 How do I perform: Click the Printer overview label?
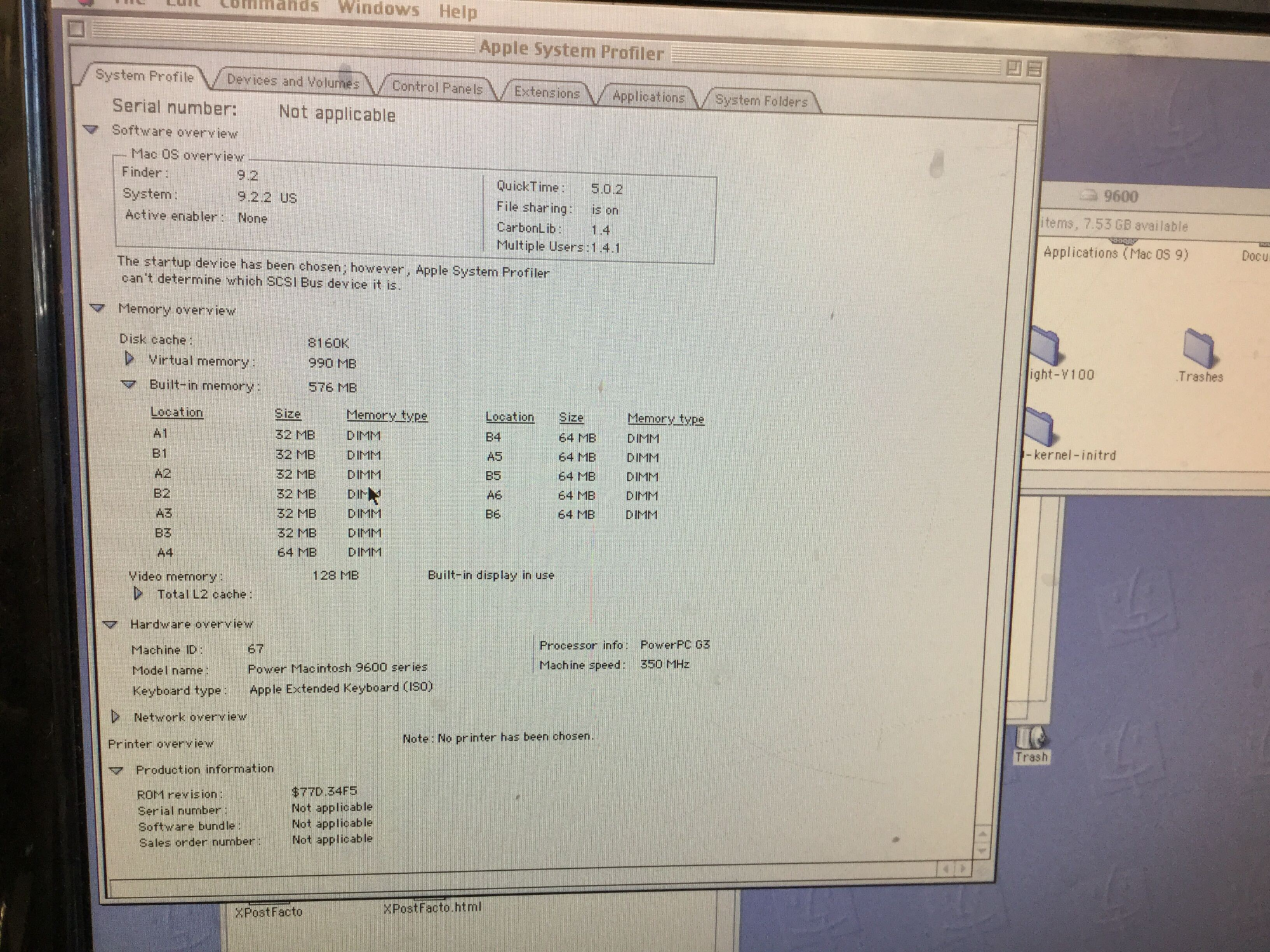[x=161, y=743]
